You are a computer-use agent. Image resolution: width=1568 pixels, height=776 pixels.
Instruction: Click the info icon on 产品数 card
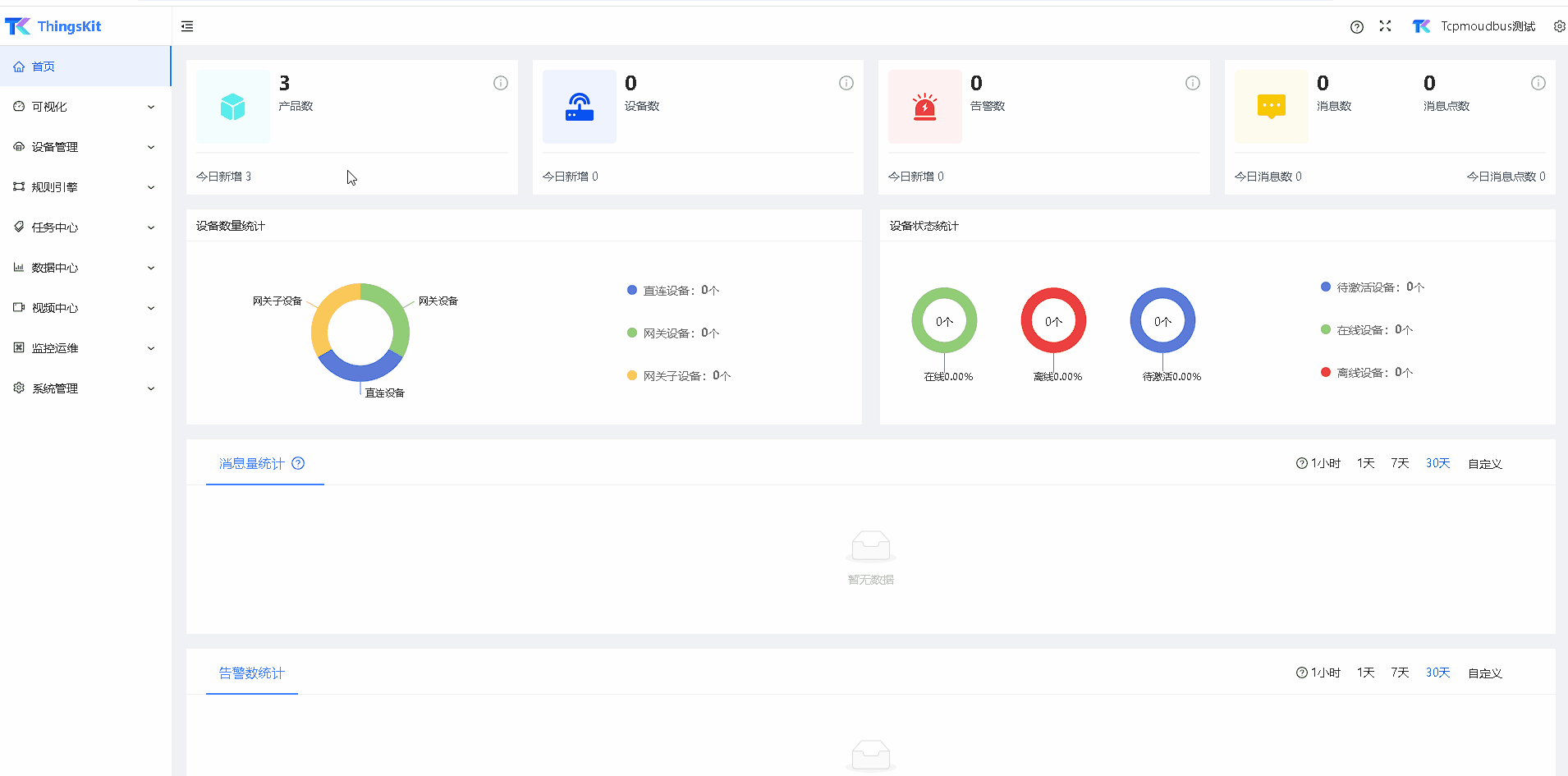coord(500,83)
